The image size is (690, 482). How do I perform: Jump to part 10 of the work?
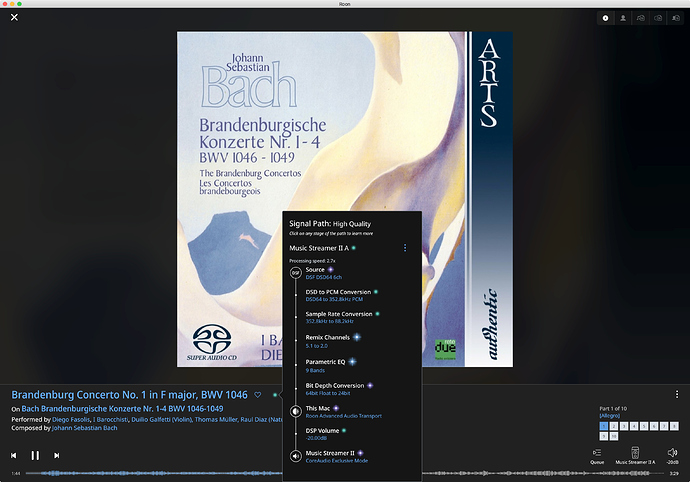click(x=613, y=436)
